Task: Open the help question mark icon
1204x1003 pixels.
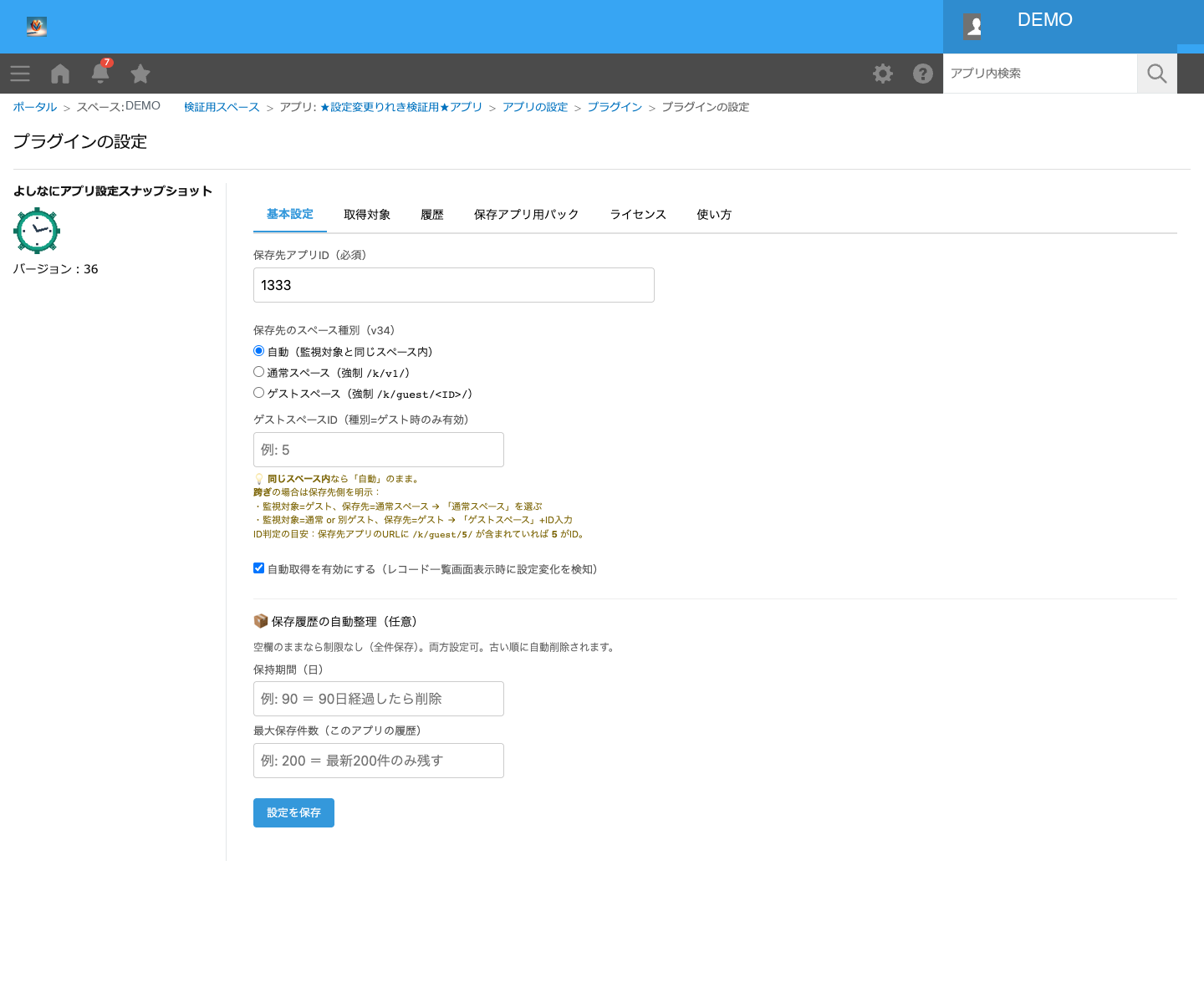Action: [x=923, y=74]
